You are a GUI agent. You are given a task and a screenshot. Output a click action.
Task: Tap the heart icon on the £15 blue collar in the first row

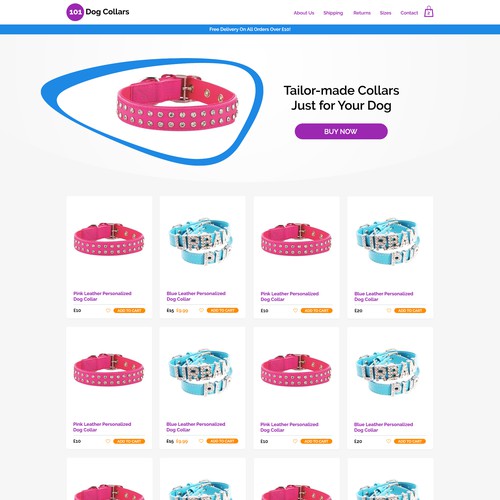201,310
